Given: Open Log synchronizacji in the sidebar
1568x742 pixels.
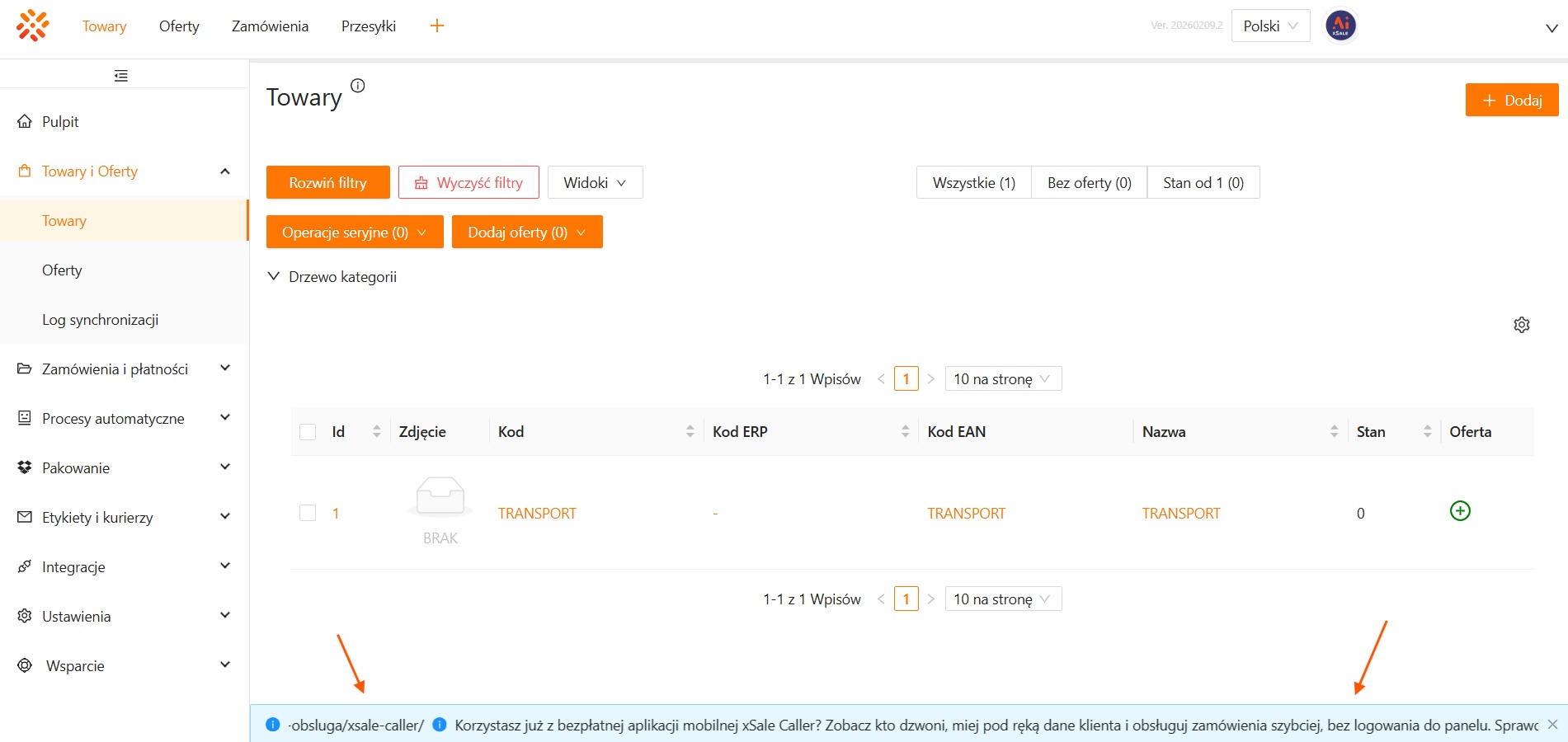Looking at the screenshot, I should tap(100, 320).
